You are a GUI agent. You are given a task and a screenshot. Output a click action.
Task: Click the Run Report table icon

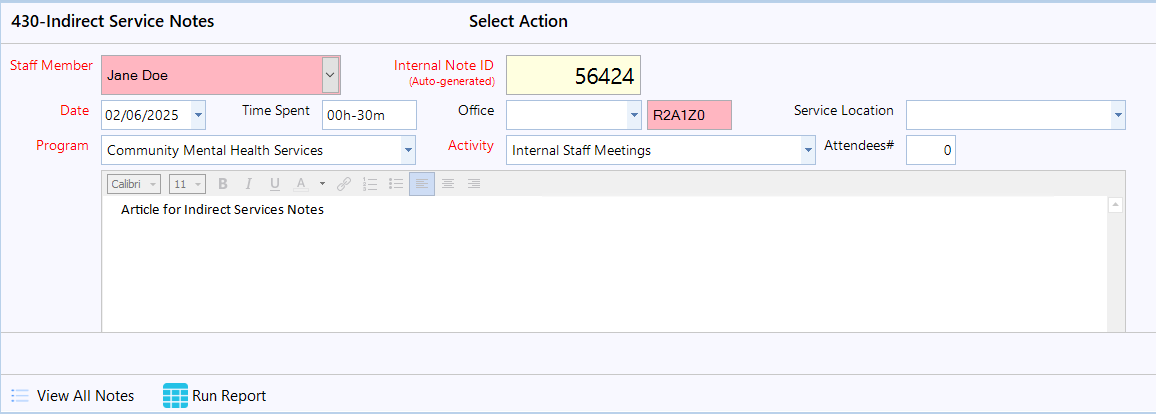[175, 396]
